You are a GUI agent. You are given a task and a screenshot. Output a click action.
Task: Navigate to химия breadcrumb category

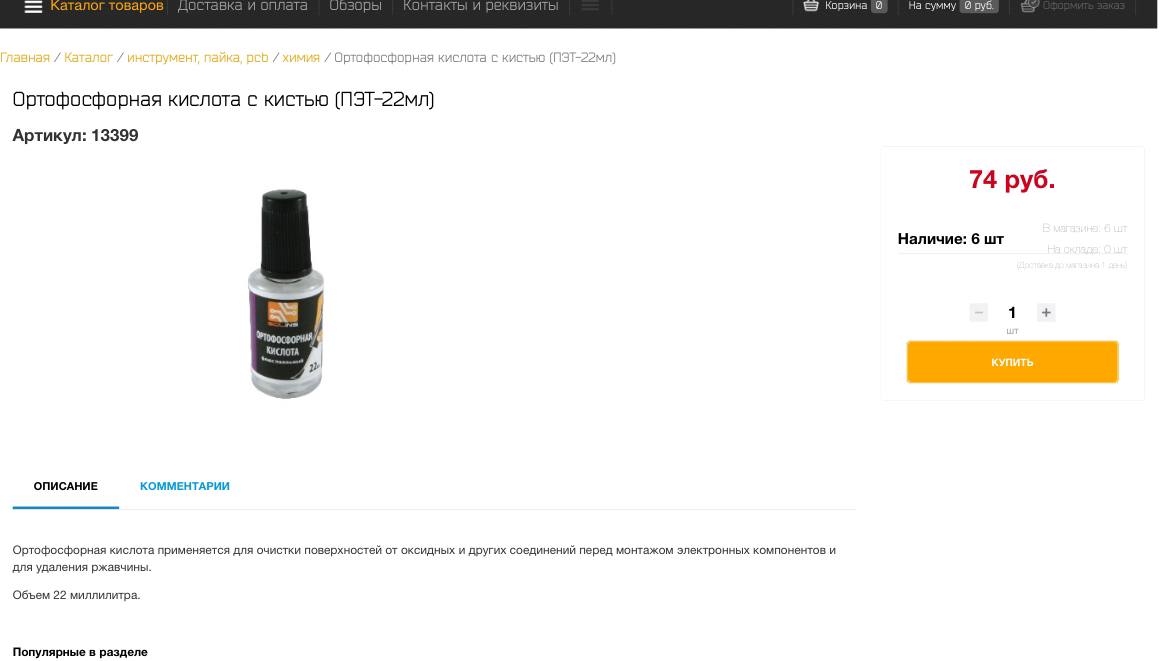301,57
